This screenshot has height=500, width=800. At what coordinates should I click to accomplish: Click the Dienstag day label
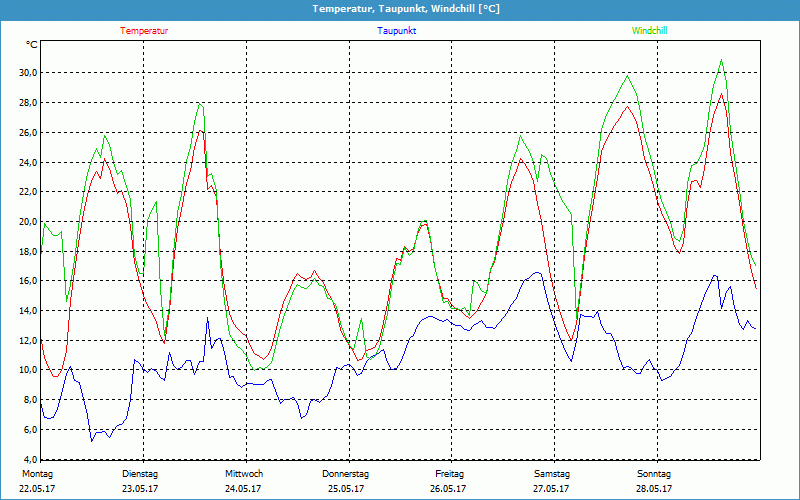tap(140, 474)
